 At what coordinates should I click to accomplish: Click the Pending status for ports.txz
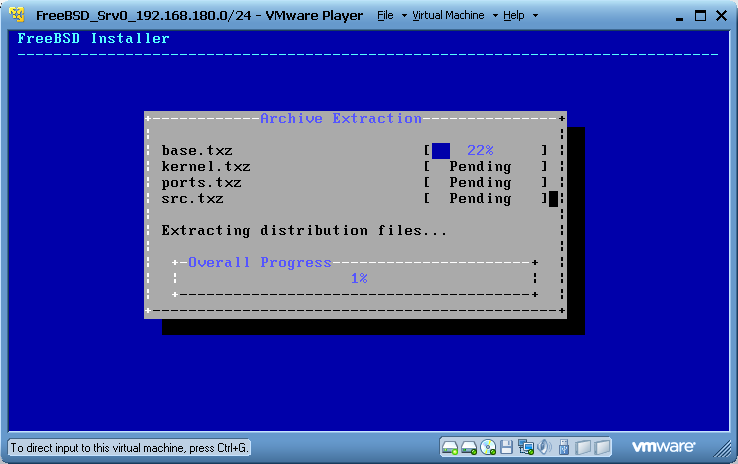pyautogui.click(x=480, y=183)
